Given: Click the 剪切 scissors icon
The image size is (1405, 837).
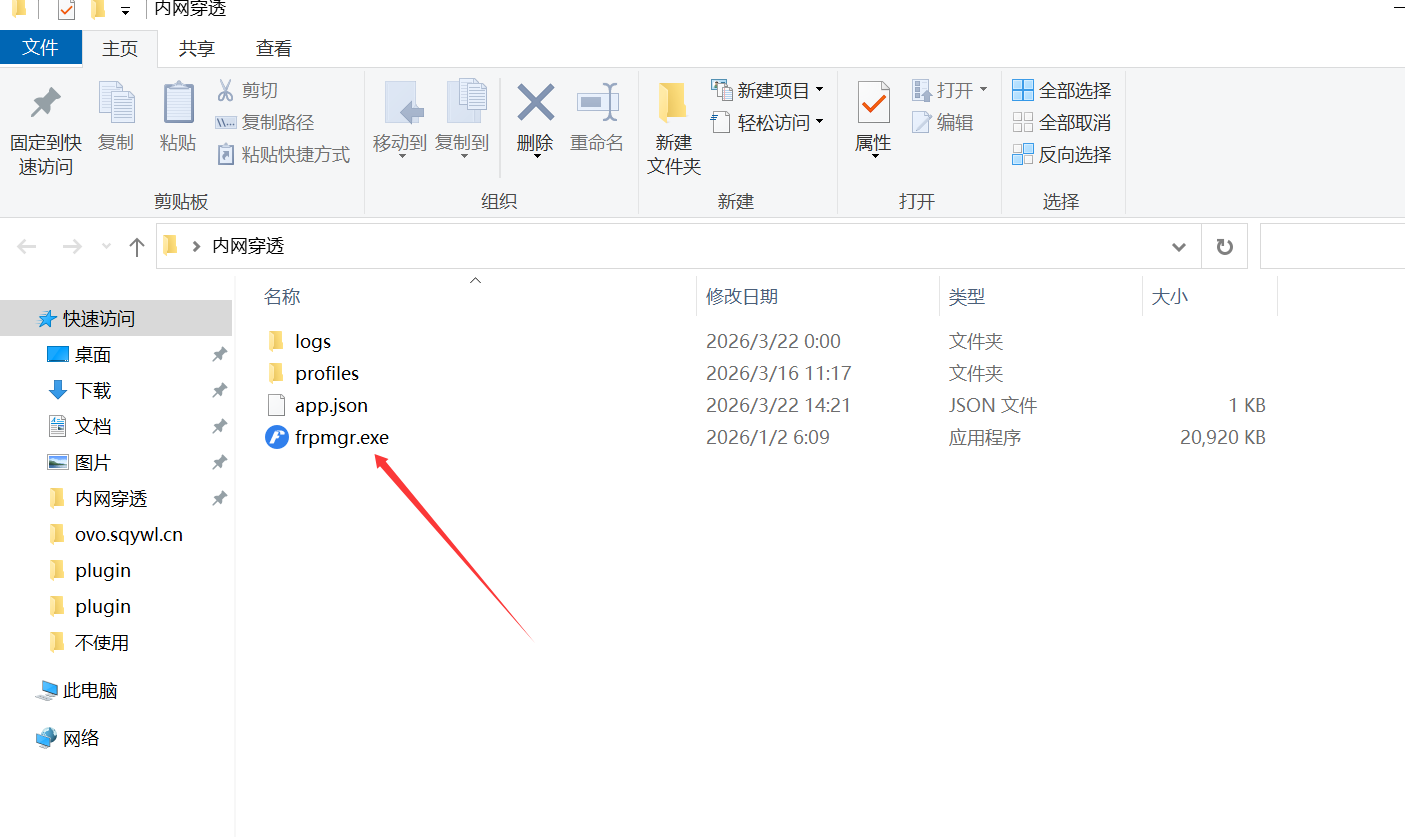Looking at the screenshot, I should pyautogui.click(x=226, y=91).
